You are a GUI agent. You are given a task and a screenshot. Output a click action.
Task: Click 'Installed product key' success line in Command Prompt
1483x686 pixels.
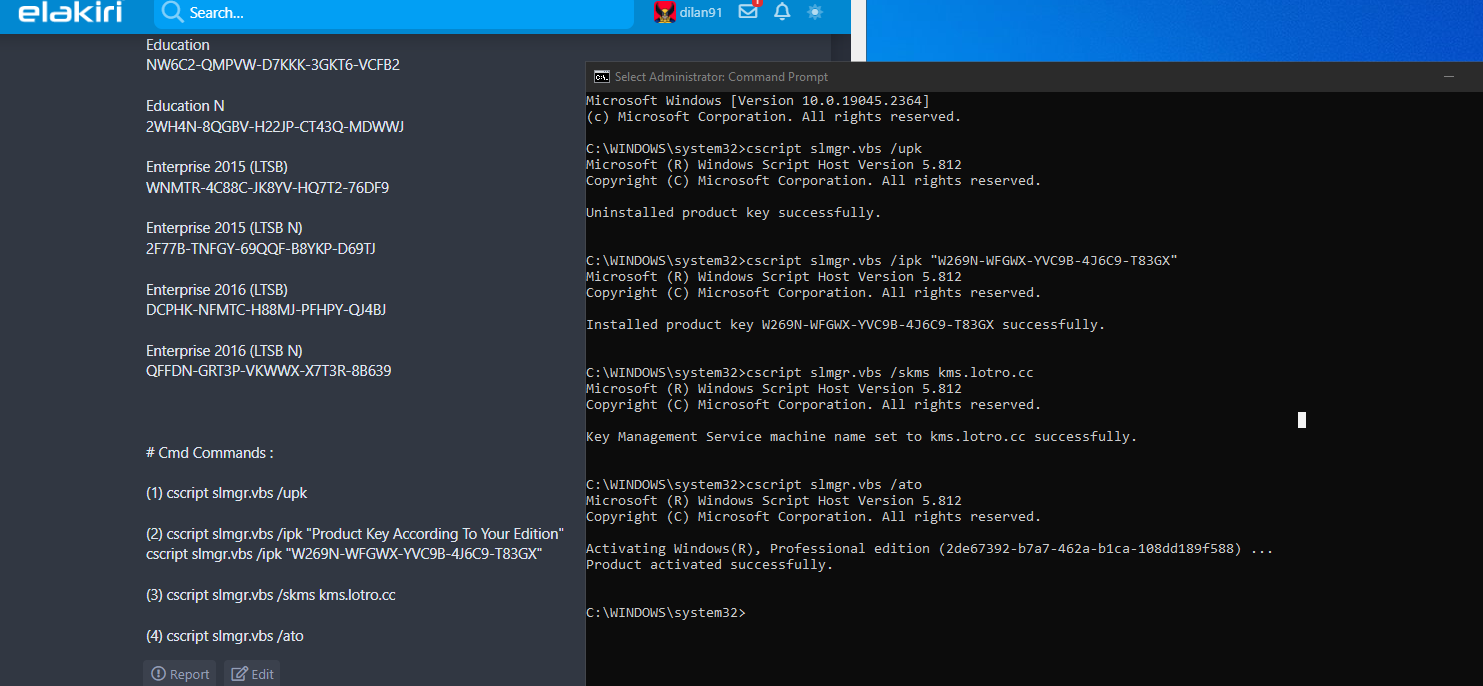[x=846, y=325]
